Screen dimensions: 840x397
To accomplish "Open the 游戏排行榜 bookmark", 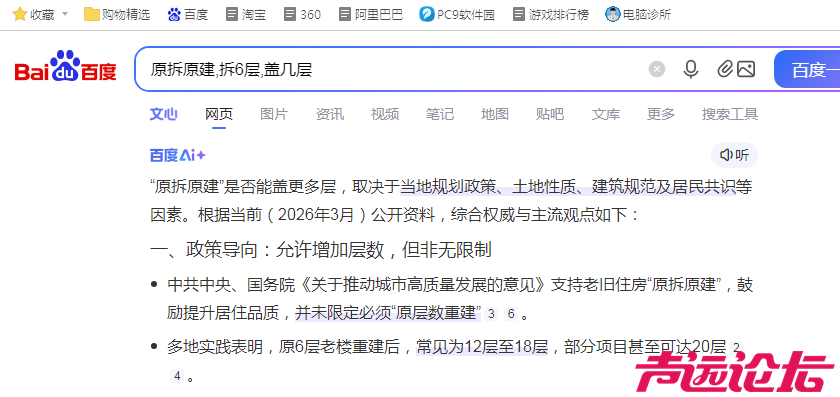I will 551,14.
